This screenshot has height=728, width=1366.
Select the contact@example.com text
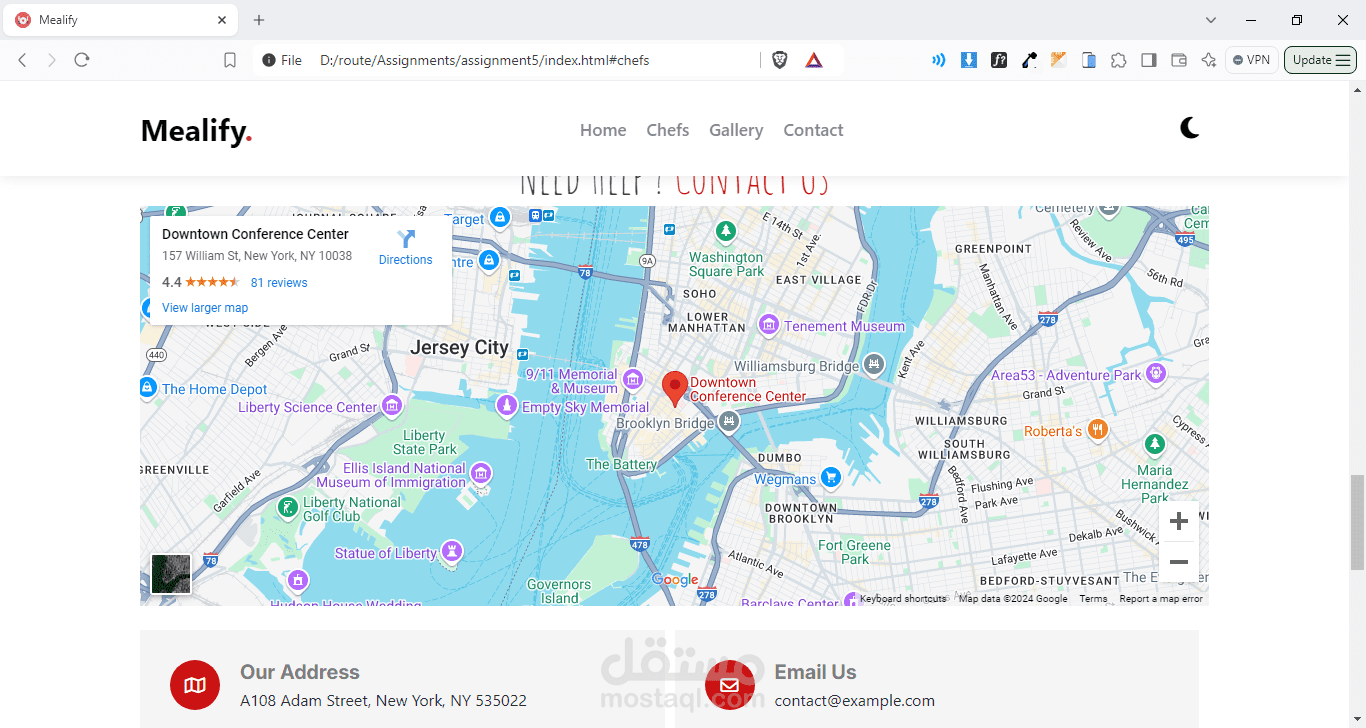(x=854, y=701)
